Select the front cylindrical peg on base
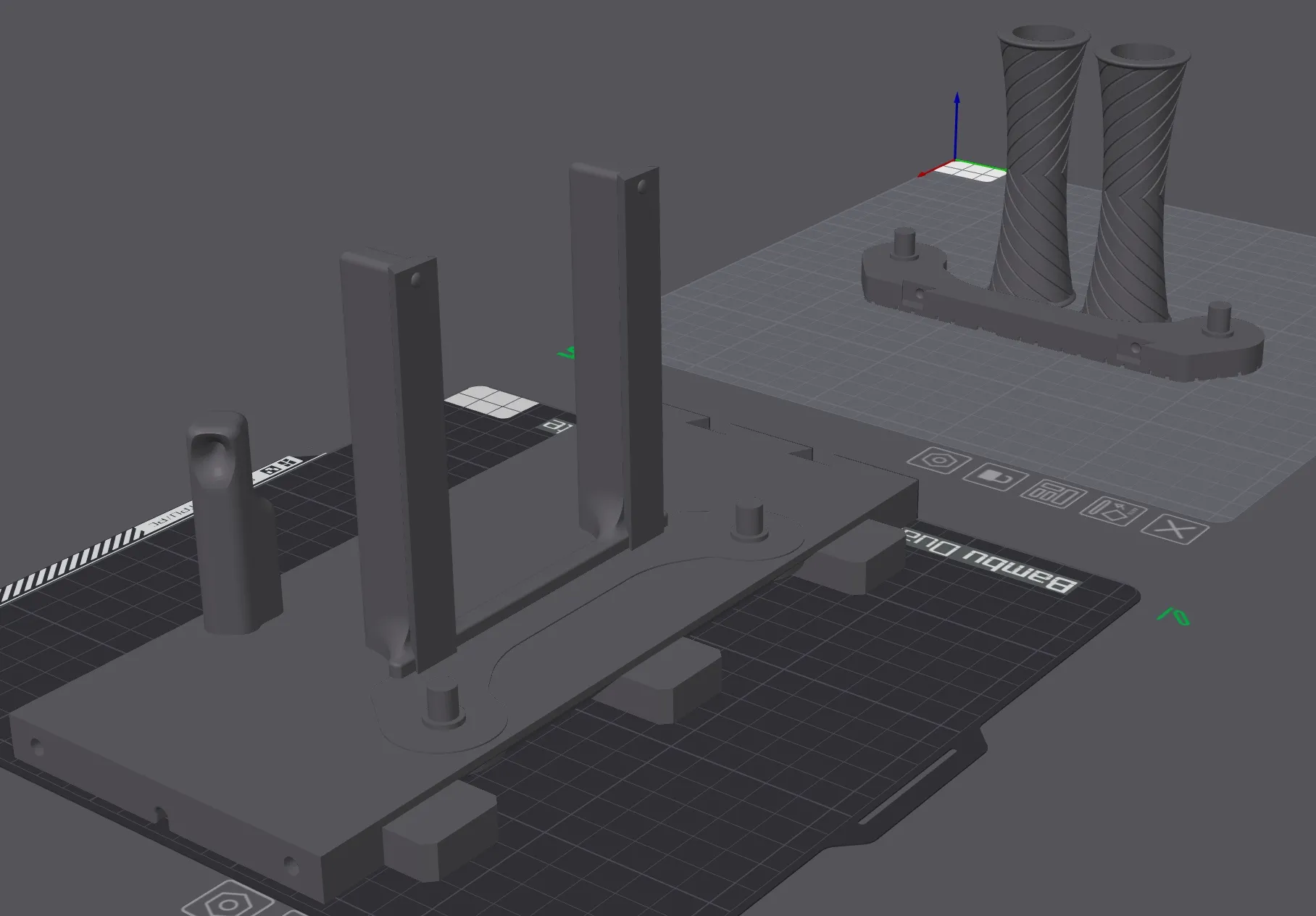 tap(443, 704)
